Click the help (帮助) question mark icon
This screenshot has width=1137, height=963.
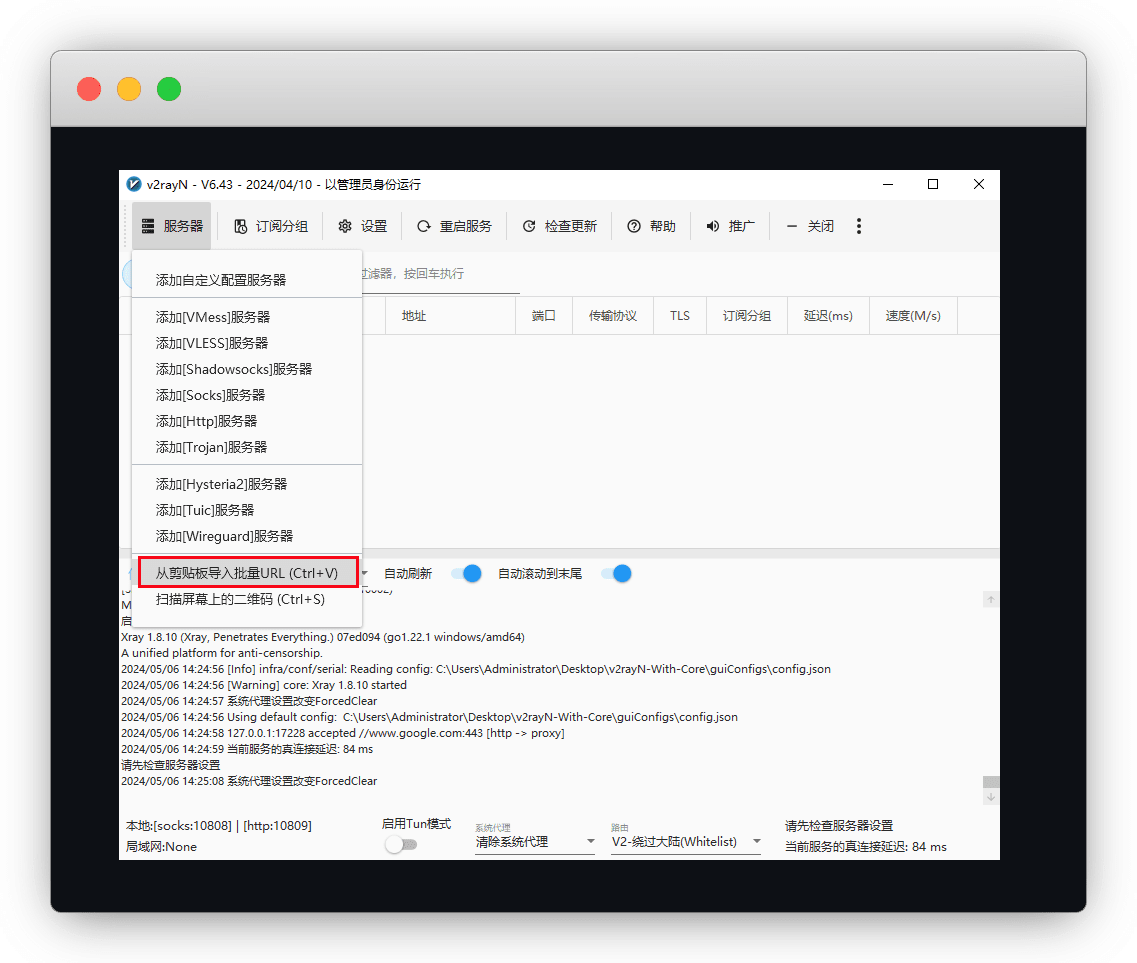click(634, 226)
